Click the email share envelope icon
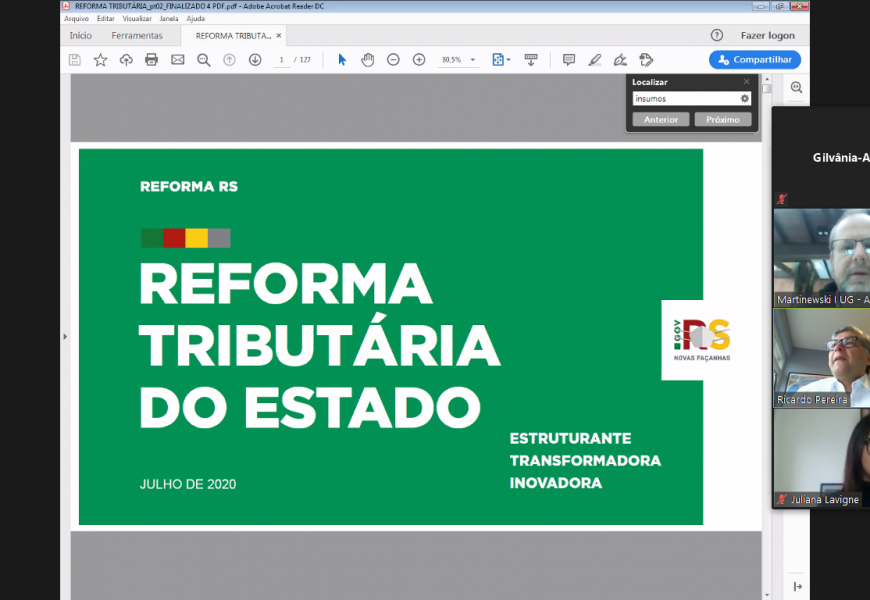Screen dimensions: 870x600 176,59
